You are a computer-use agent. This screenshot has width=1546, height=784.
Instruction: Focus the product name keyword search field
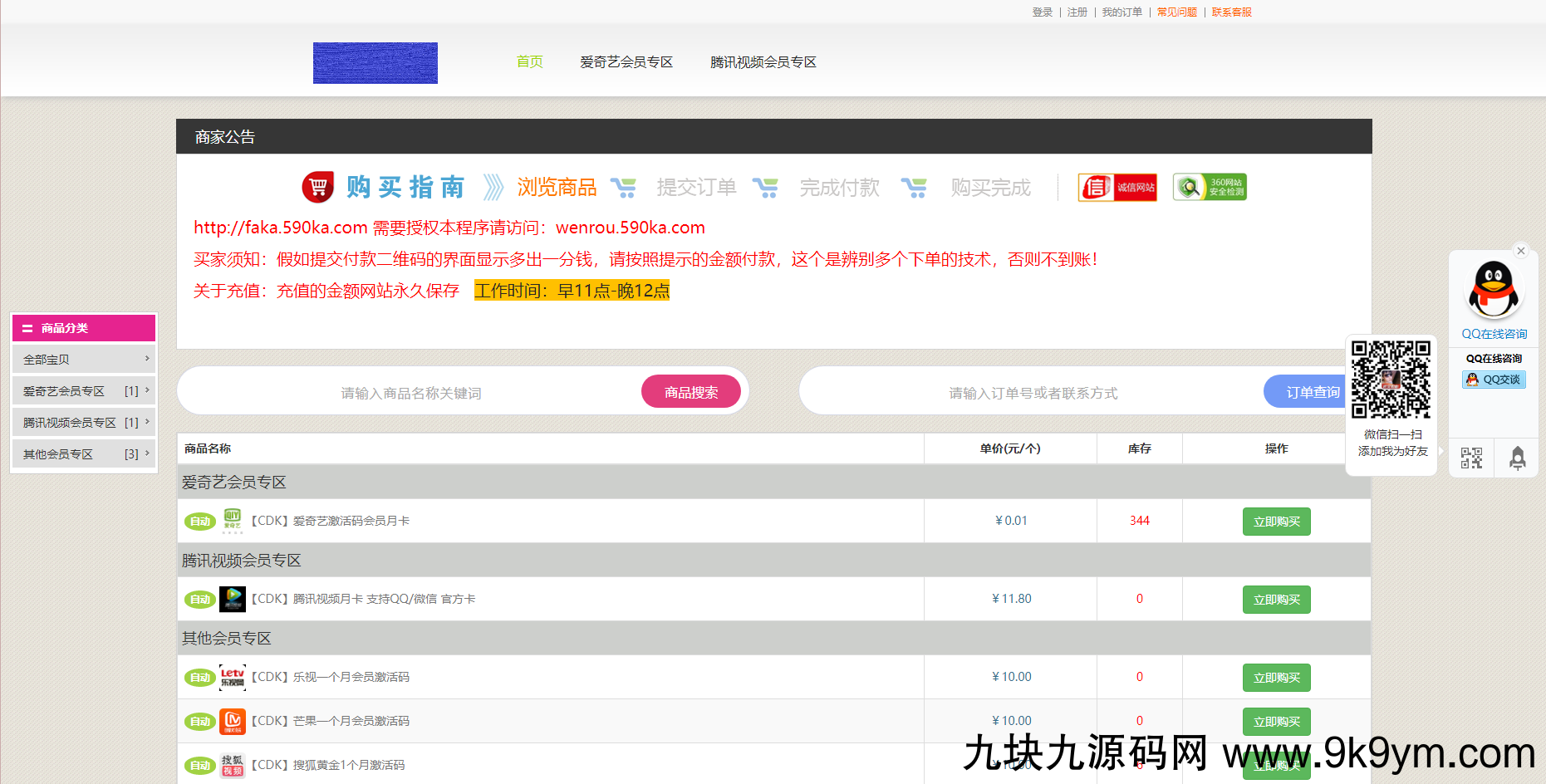coord(411,393)
